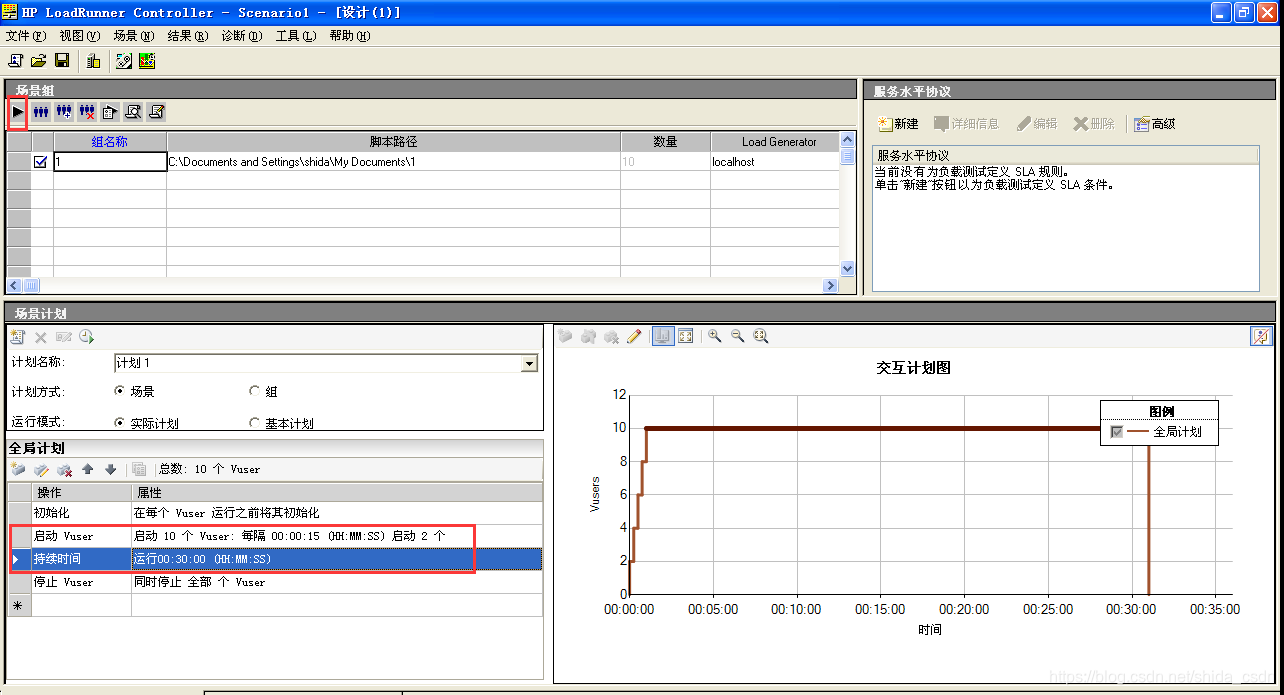
Task: Create a new schedule in 场景计划
Action: pos(18,337)
